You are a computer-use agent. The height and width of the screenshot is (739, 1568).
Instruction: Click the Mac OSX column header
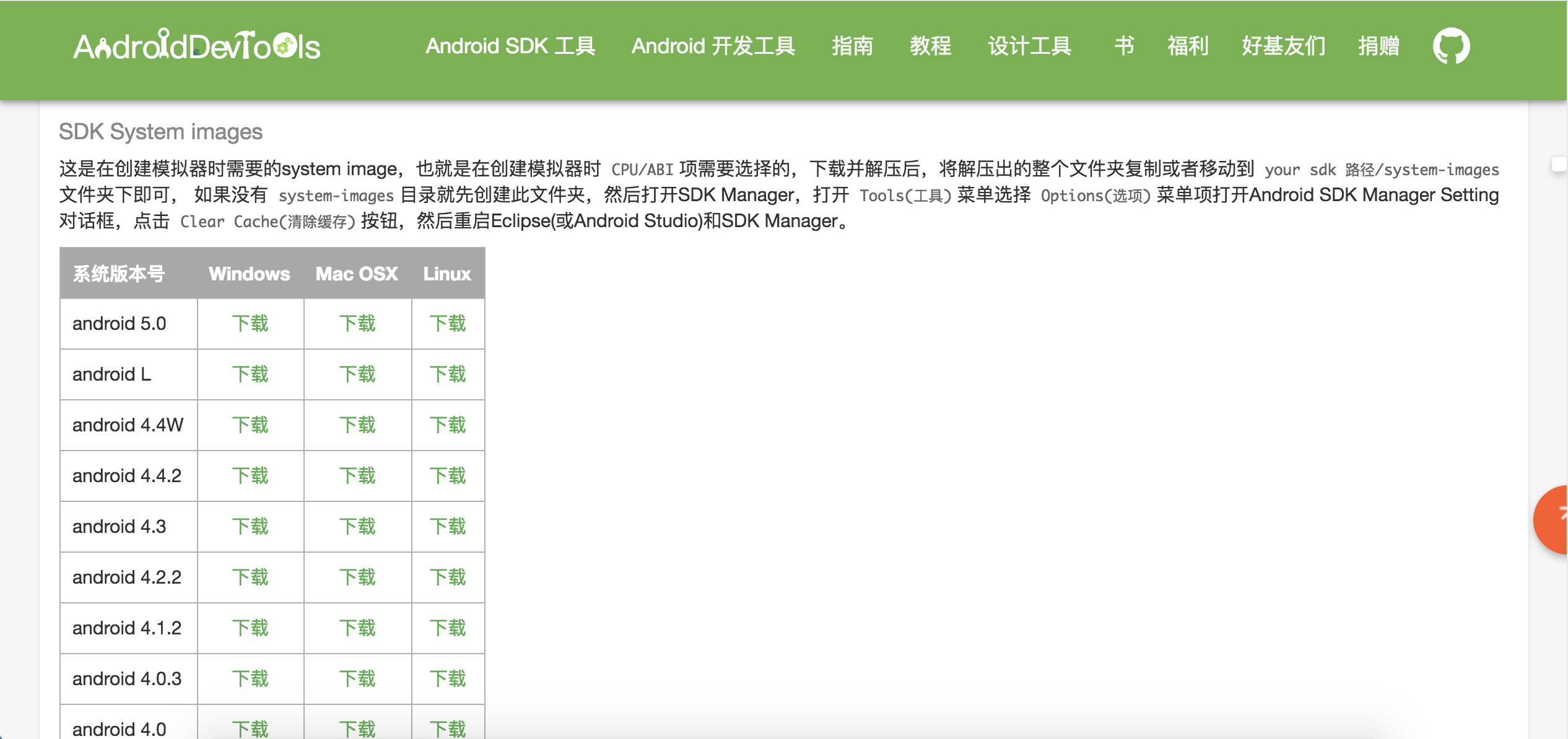(x=357, y=274)
